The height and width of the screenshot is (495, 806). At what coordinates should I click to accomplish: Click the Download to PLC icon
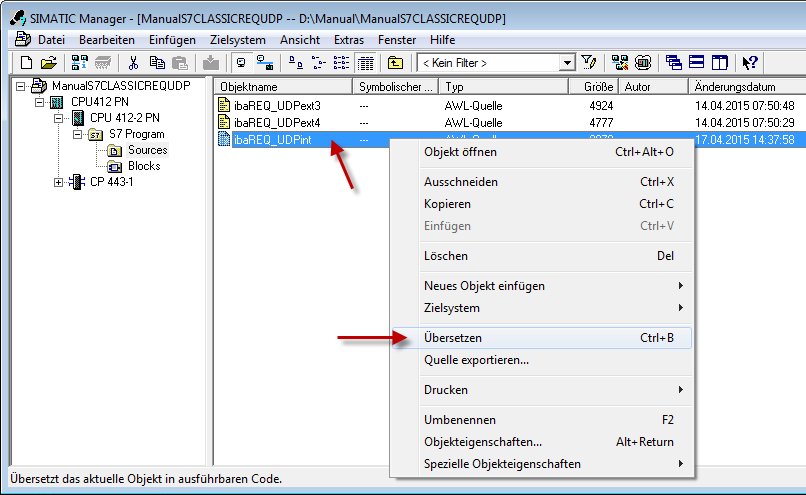pyautogui.click(x=211, y=63)
